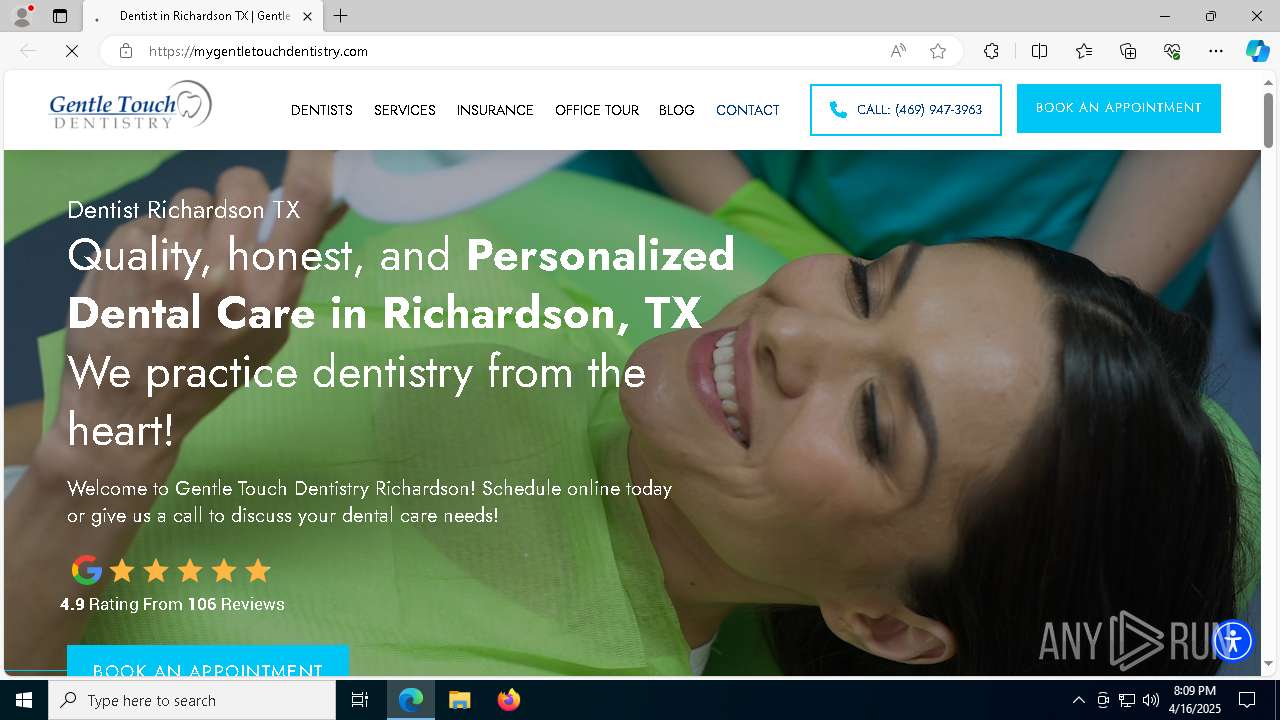Turn on Read aloud icon

coord(898,51)
